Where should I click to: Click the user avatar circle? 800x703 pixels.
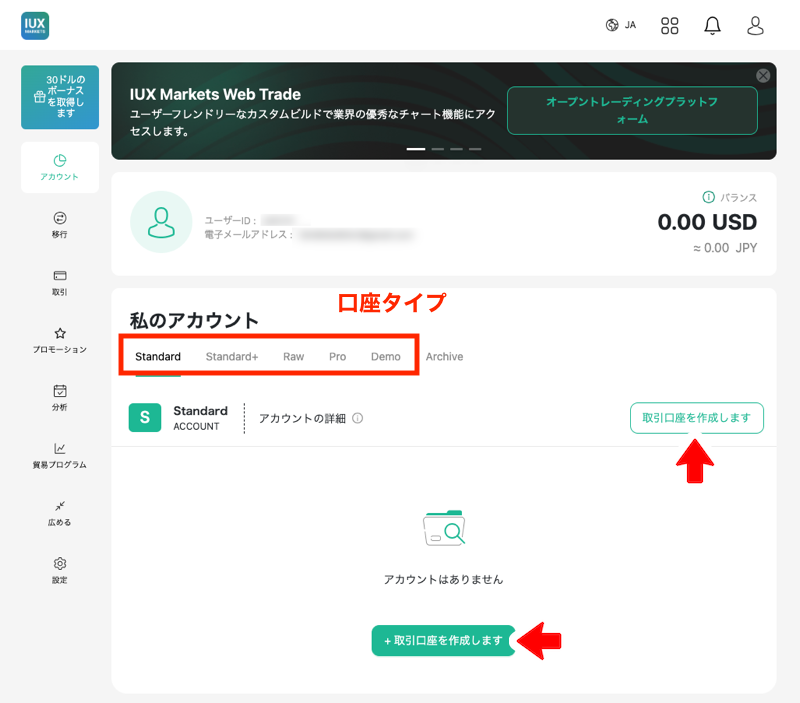[x=161, y=222]
